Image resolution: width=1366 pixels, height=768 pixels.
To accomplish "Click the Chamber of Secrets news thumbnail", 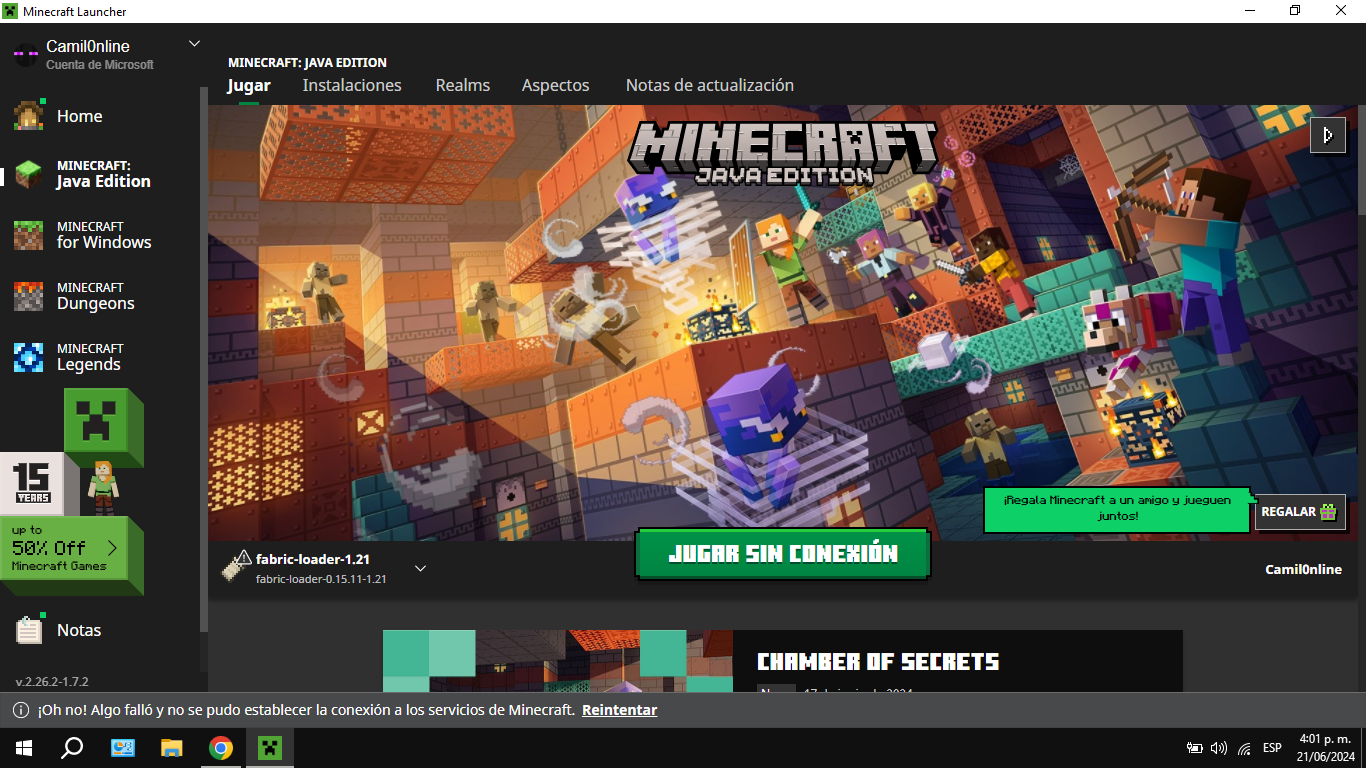I will pos(558,661).
